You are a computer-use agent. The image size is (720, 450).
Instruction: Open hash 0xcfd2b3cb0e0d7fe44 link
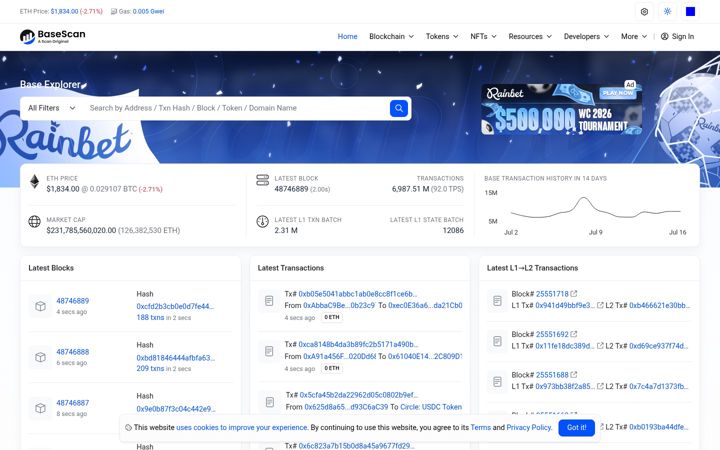175,306
